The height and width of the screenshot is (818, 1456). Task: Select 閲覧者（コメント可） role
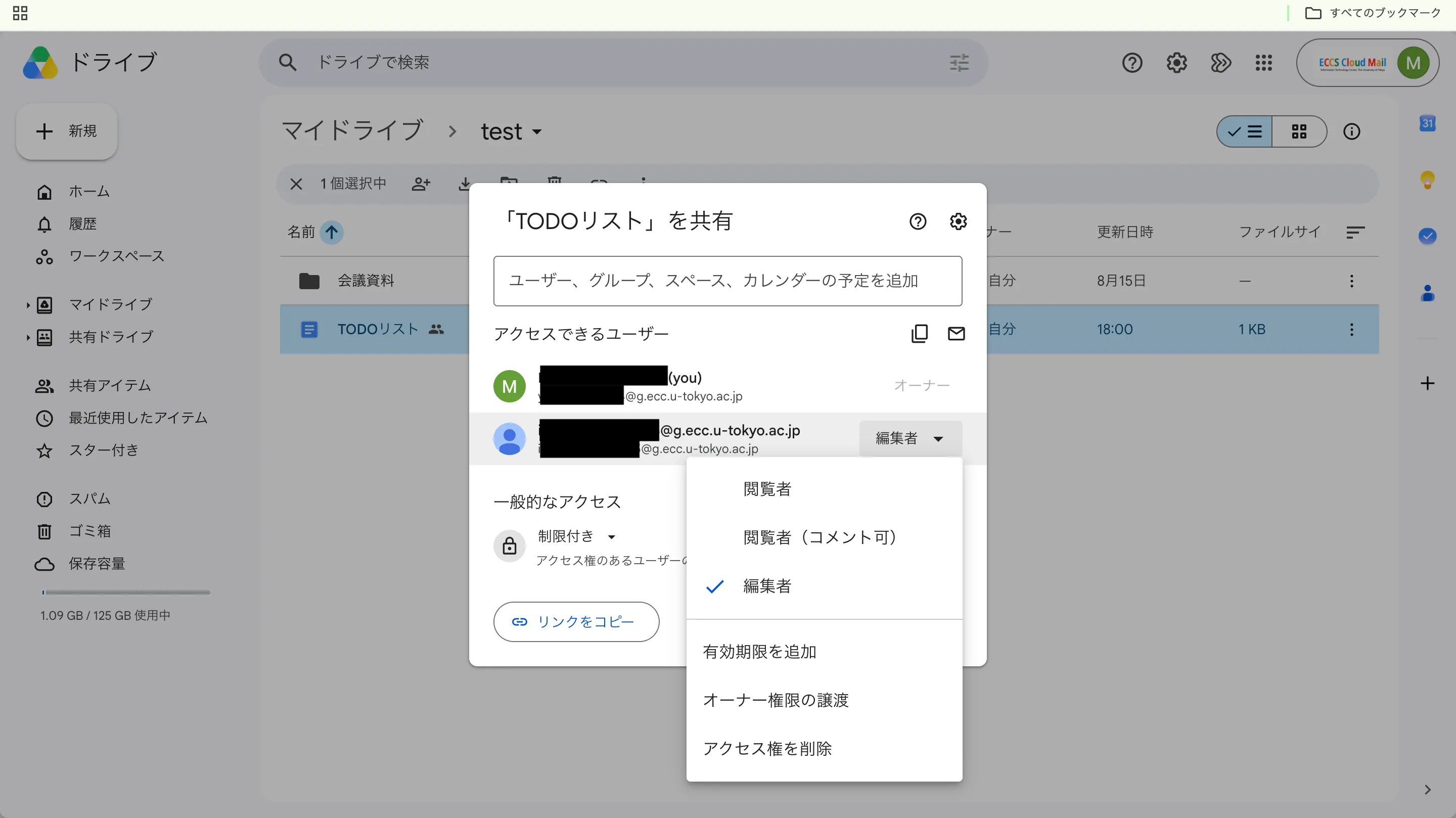(824, 537)
